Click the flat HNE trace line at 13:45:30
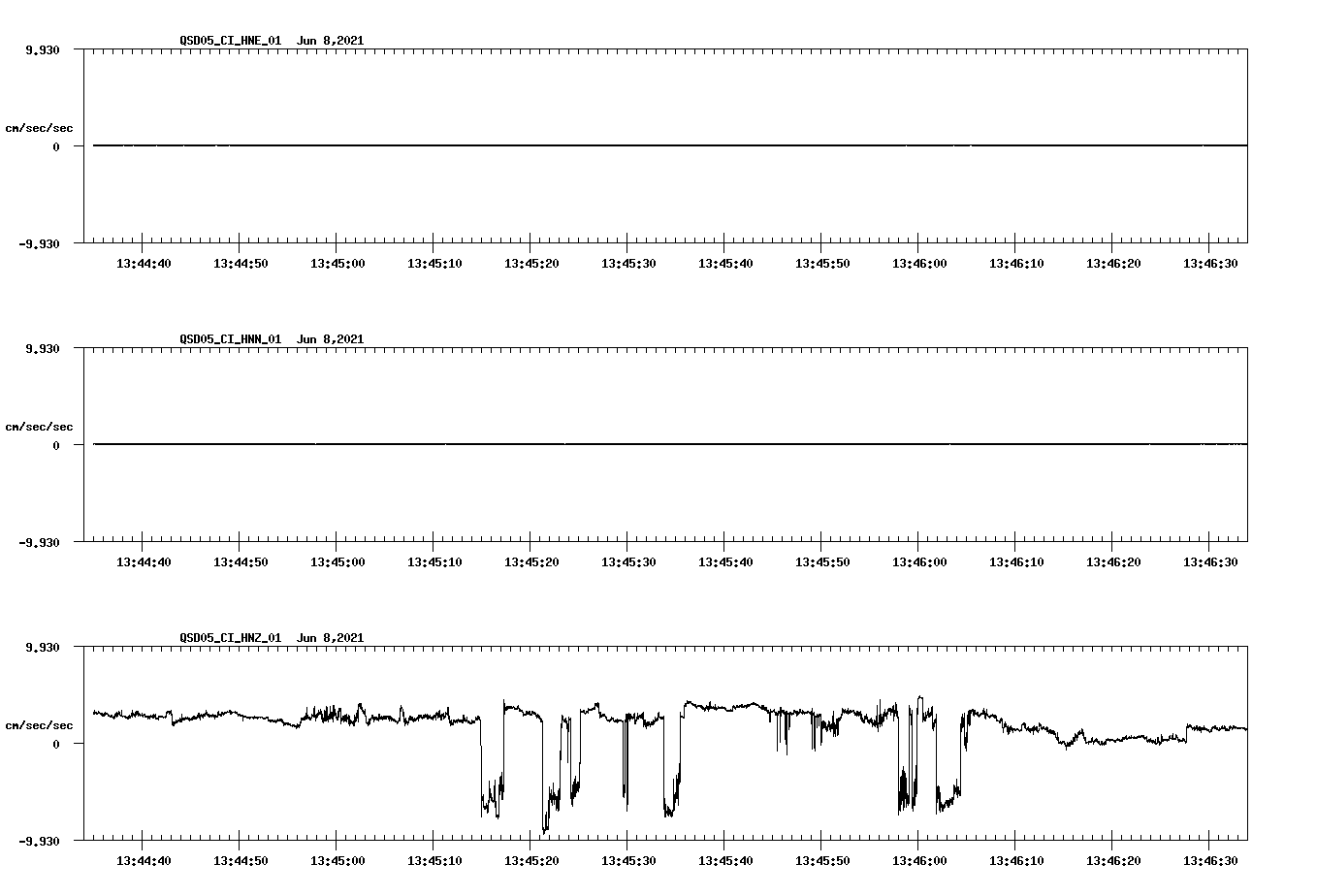Screen dimensions: 1317x896 tap(627, 145)
